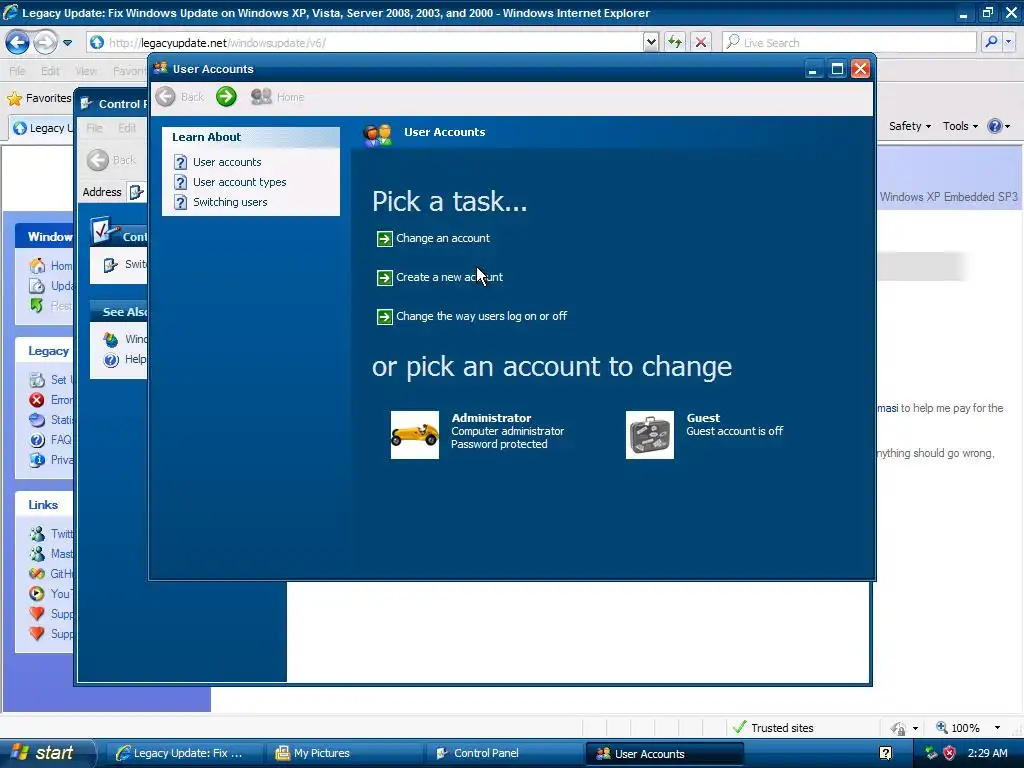The image size is (1024, 768).
Task: Select 'Change the way users log on or off'
Action: click(x=481, y=316)
